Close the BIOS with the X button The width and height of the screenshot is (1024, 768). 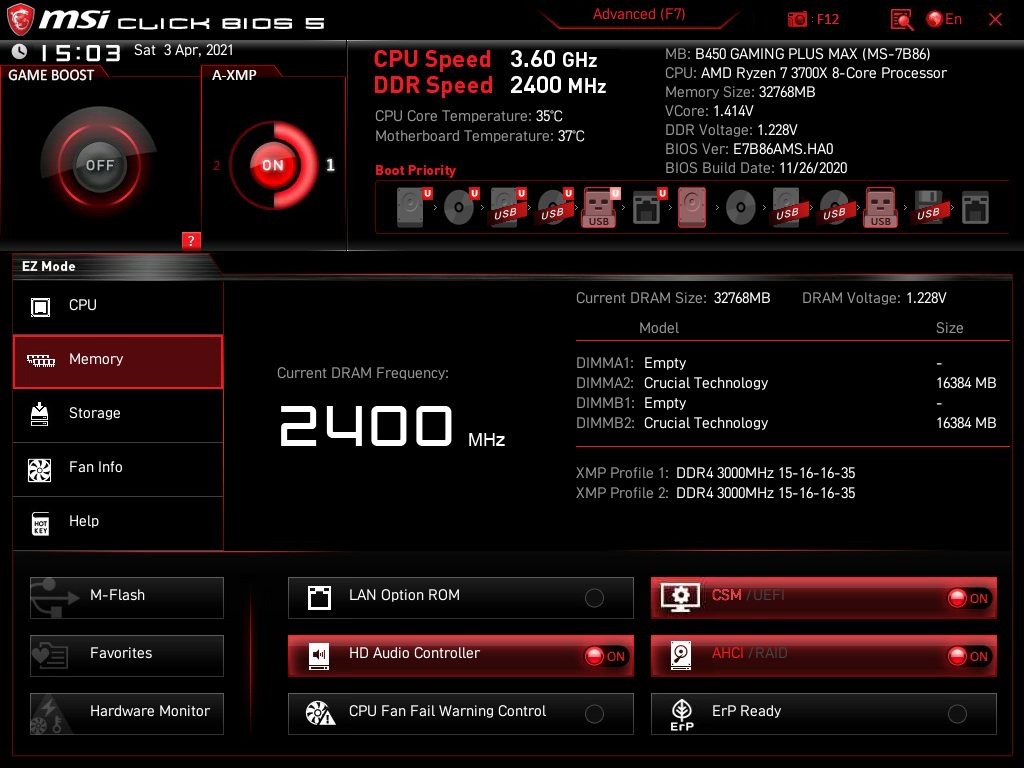995,20
